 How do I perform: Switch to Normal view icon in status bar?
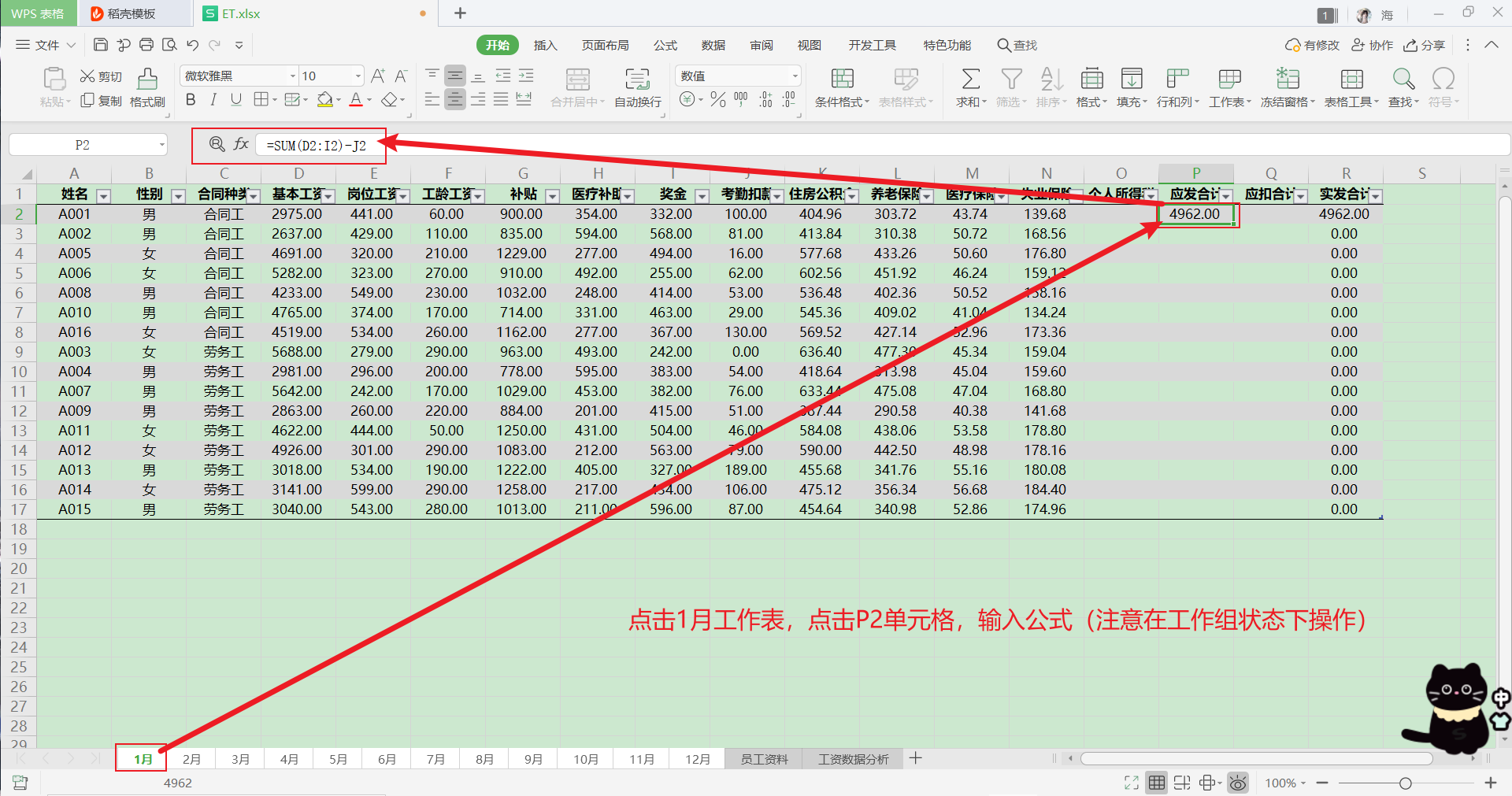[1156, 783]
